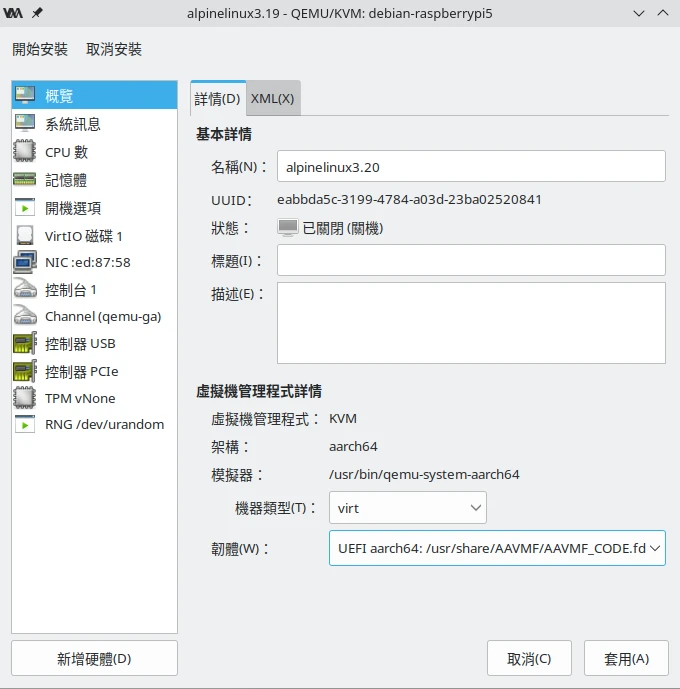Click the 控制台 1 serial port icon
The height and width of the screenshot is (689, 680).
(25, 289)
